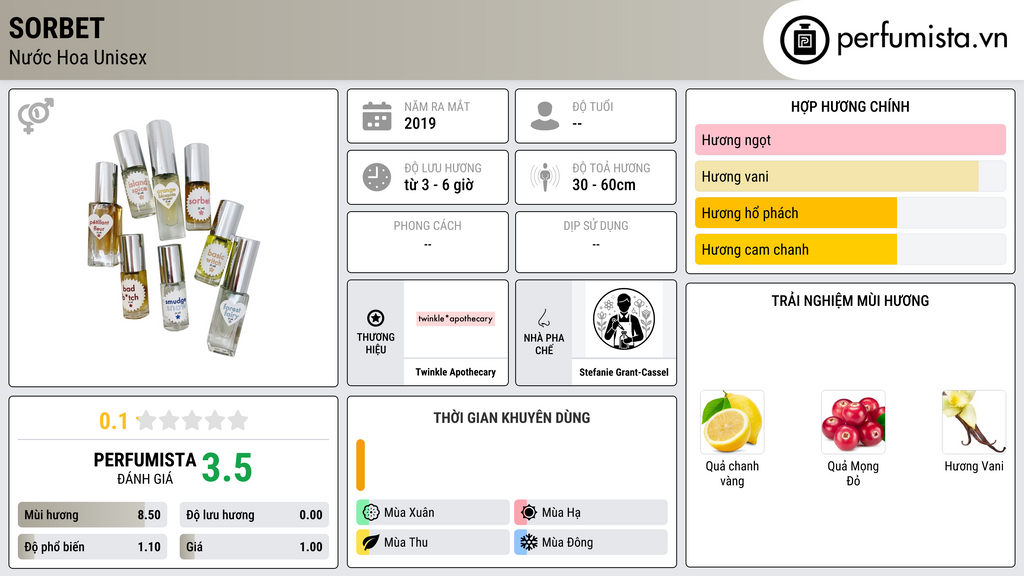
Task: Click the Mùi hương 8.50 score bar
Action: point(92,515)
